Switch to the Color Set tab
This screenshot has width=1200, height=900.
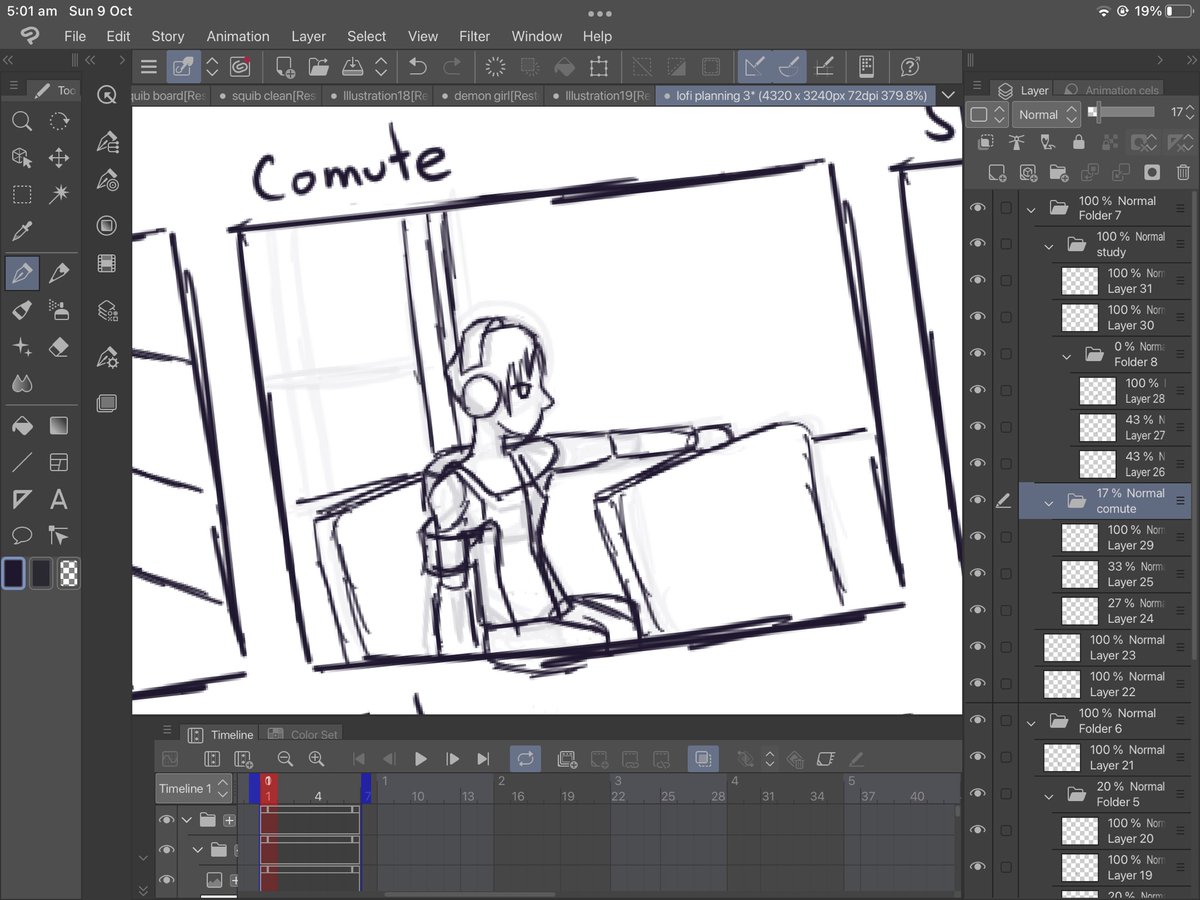pos(303,734)
